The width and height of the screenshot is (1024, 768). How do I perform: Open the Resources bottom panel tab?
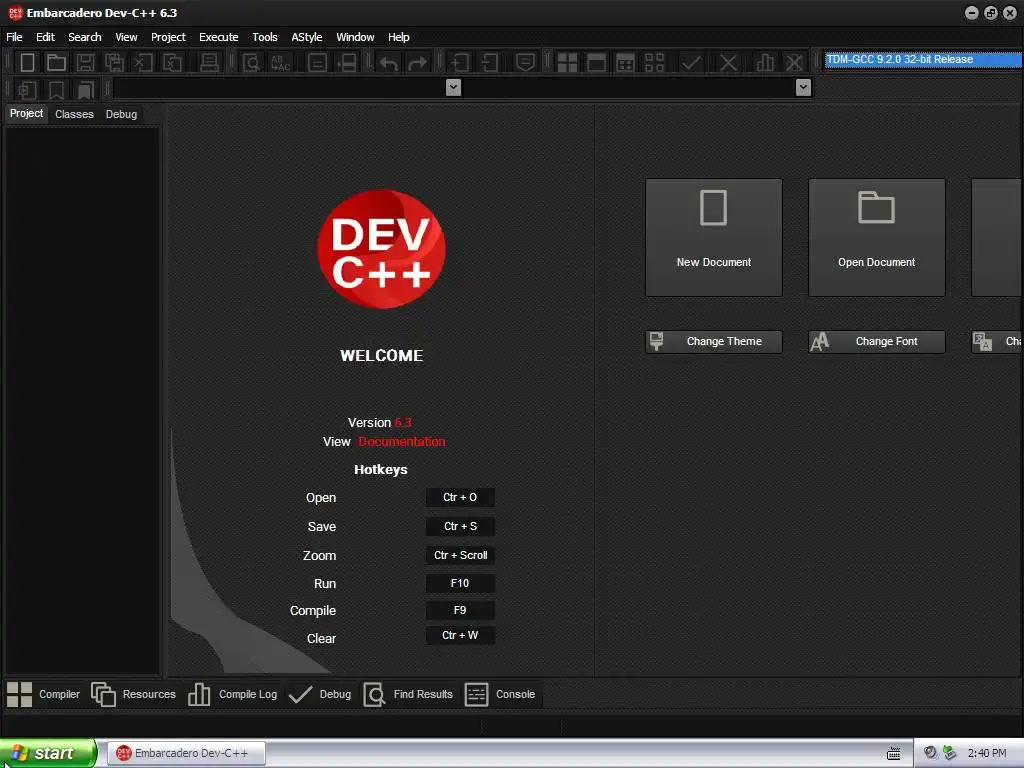point(133,694)
